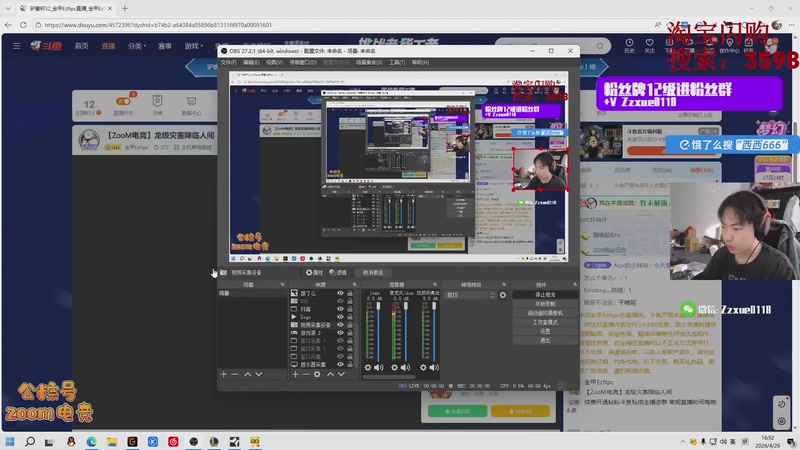Image resolution: width=800 pixels, height=450 pixels.
Task: Open transition properties gear icon
Action: point(503,295)
